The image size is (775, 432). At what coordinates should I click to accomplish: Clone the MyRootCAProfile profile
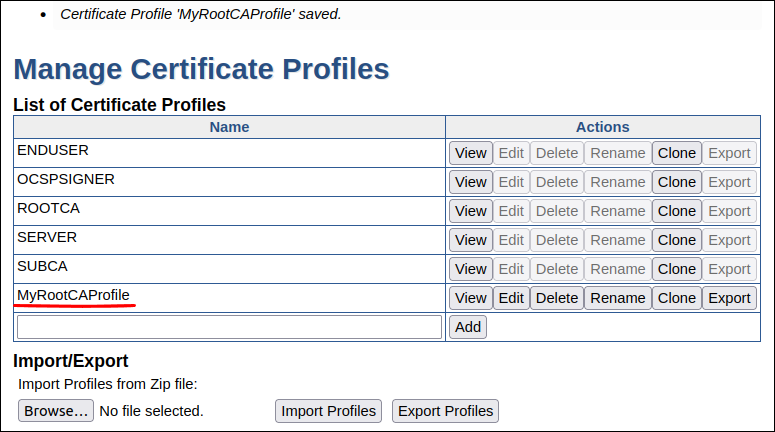[x=676, y=298]
